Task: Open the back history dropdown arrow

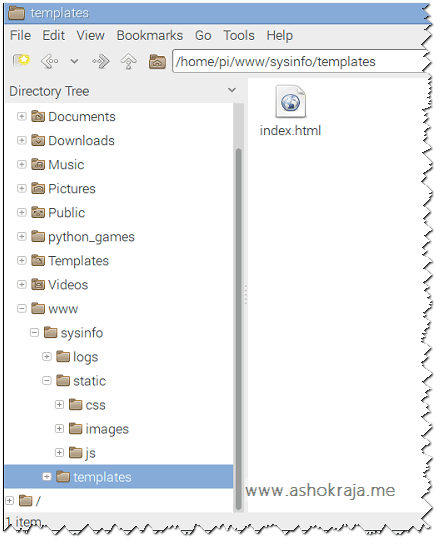Action: click(x=74, y=61)
